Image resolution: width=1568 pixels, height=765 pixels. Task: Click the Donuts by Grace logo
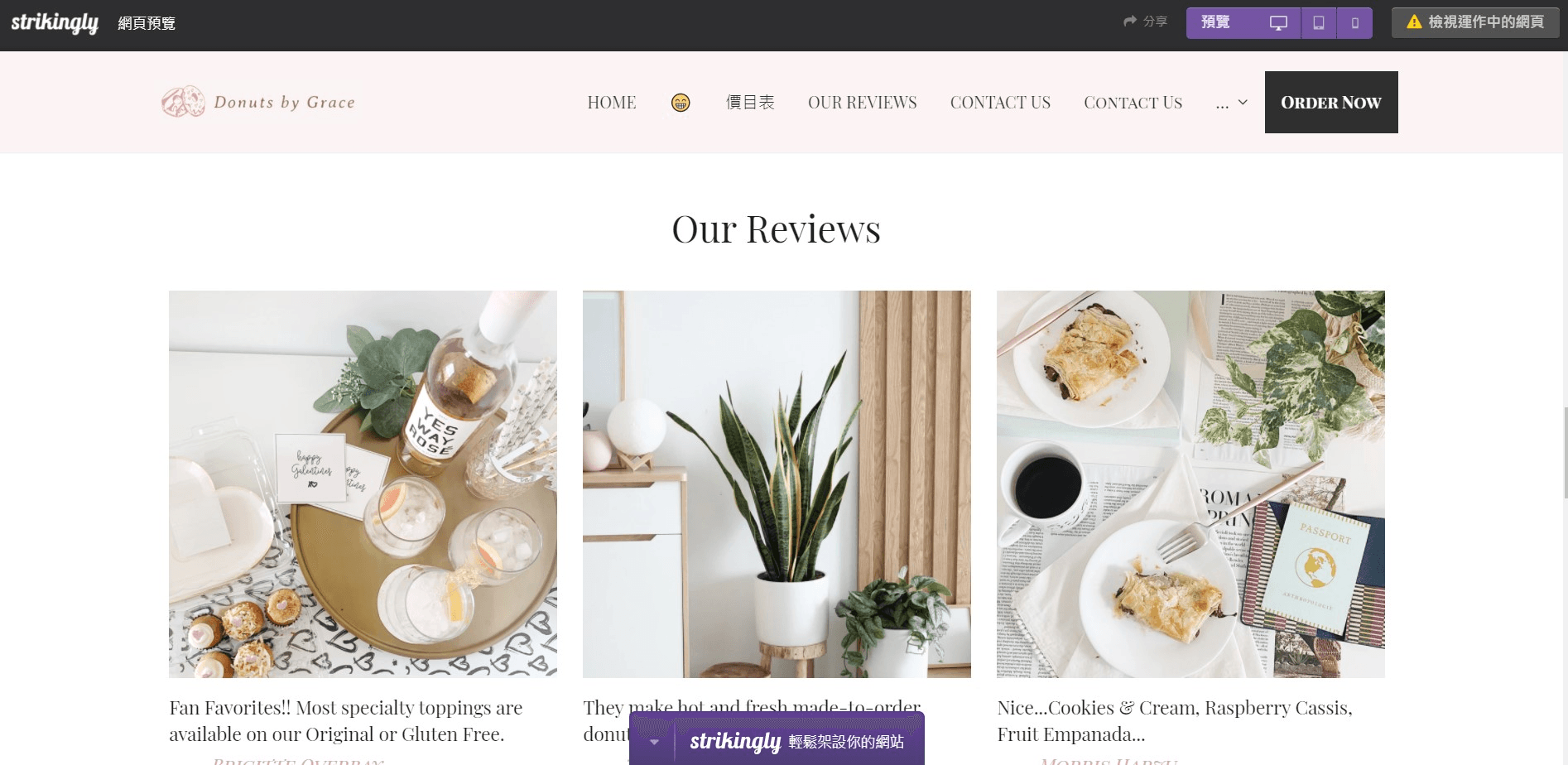258,102
